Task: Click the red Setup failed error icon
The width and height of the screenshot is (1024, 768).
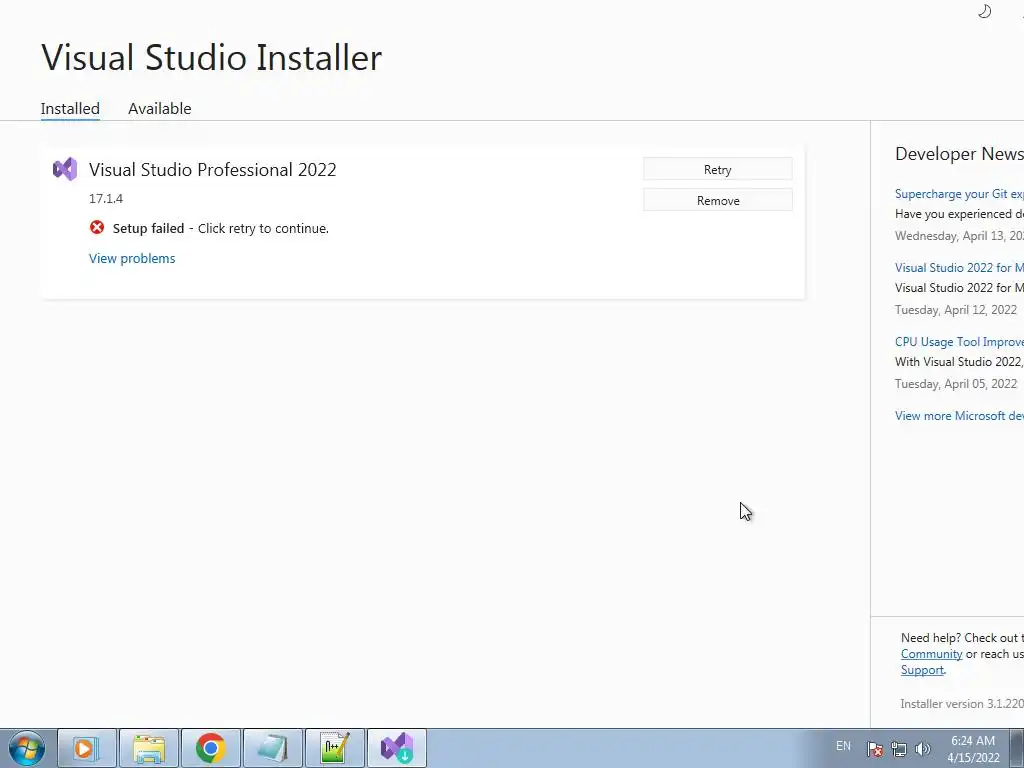Action: coord(97,227)
